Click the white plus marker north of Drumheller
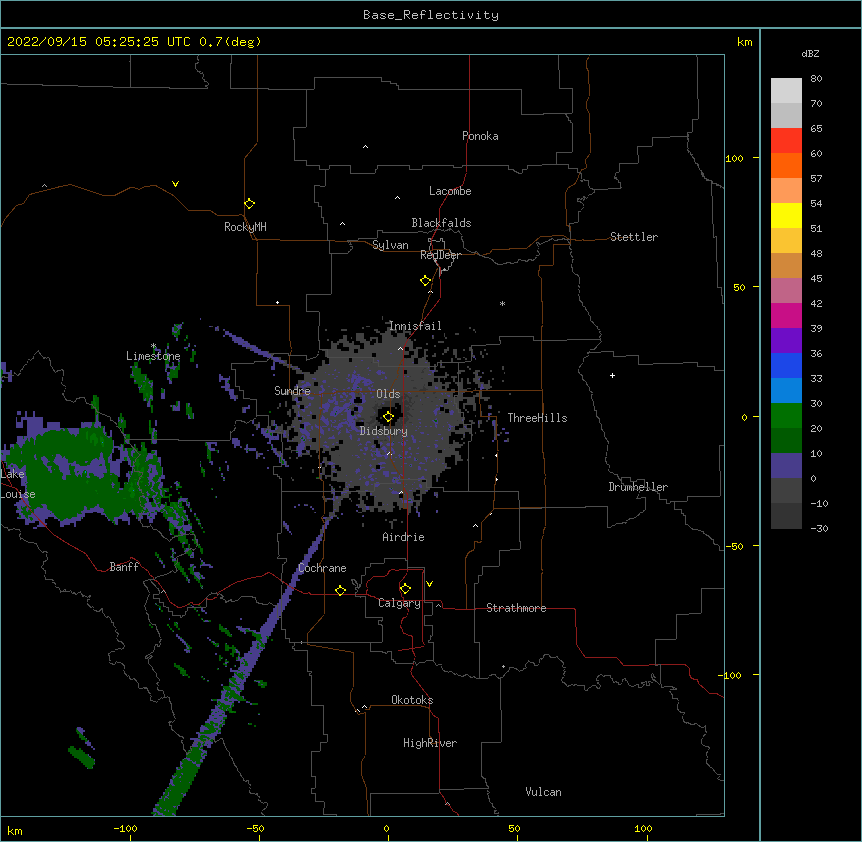The image size is (862, 842). 612,375
